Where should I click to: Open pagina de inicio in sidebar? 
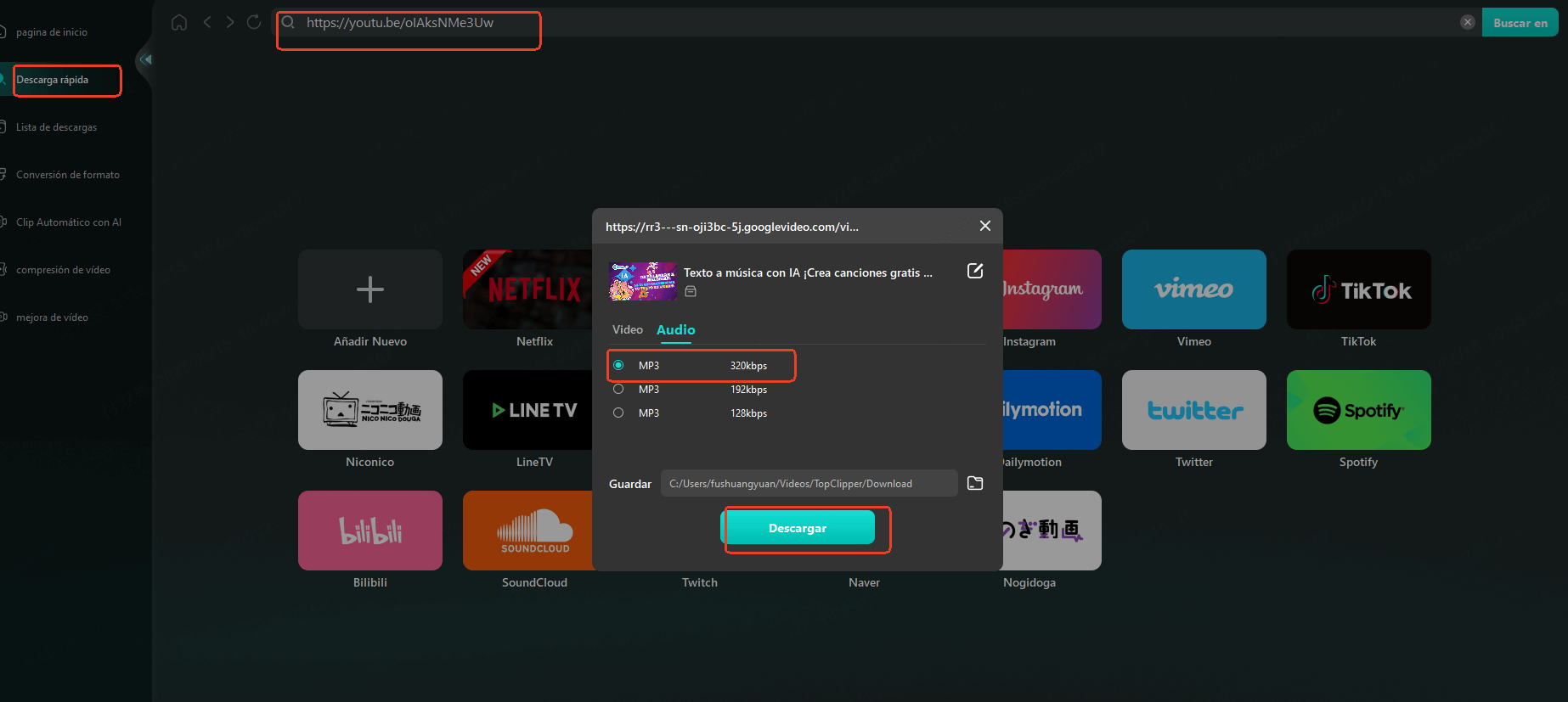(x=52, y=32)
